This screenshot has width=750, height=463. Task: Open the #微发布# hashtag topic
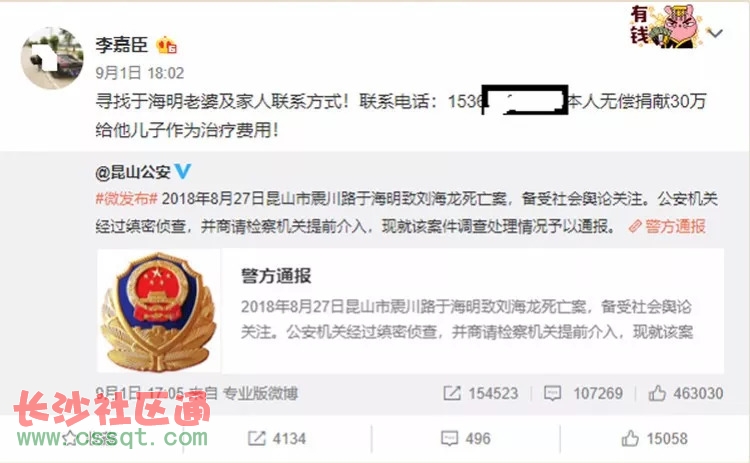pyautogui.click(x=126, y=199)
